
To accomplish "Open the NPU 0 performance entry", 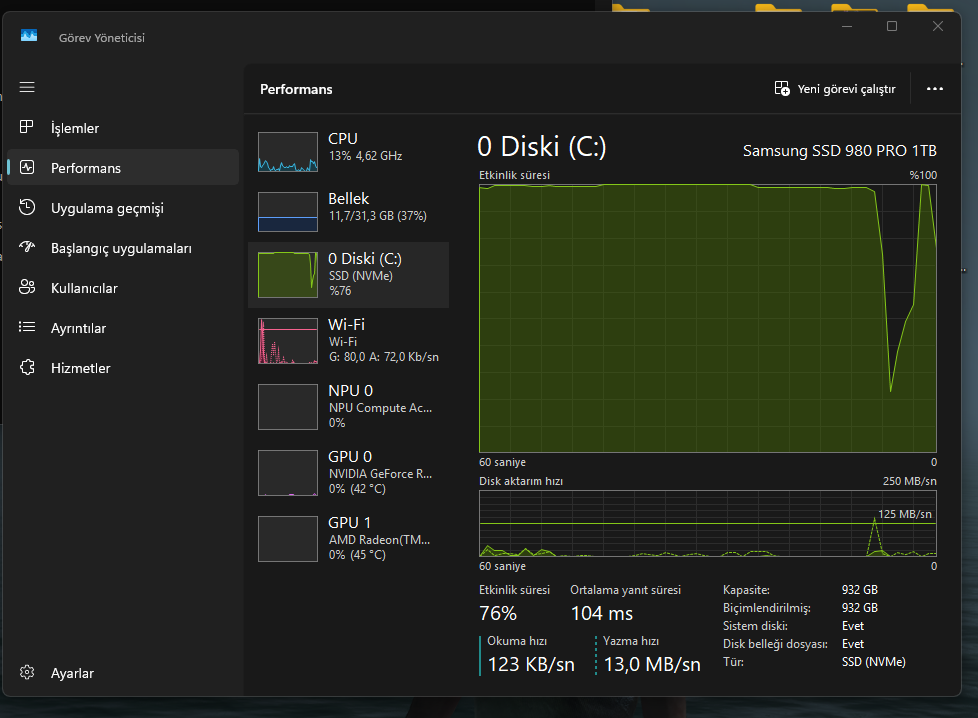I will click(x=349, y=407).
